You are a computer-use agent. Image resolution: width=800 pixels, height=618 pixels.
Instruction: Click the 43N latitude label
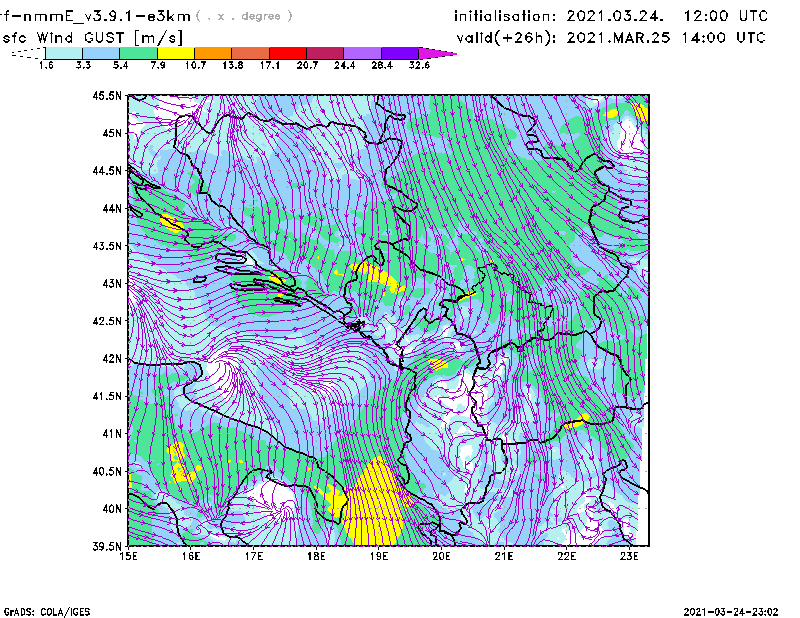pos(112,283)
